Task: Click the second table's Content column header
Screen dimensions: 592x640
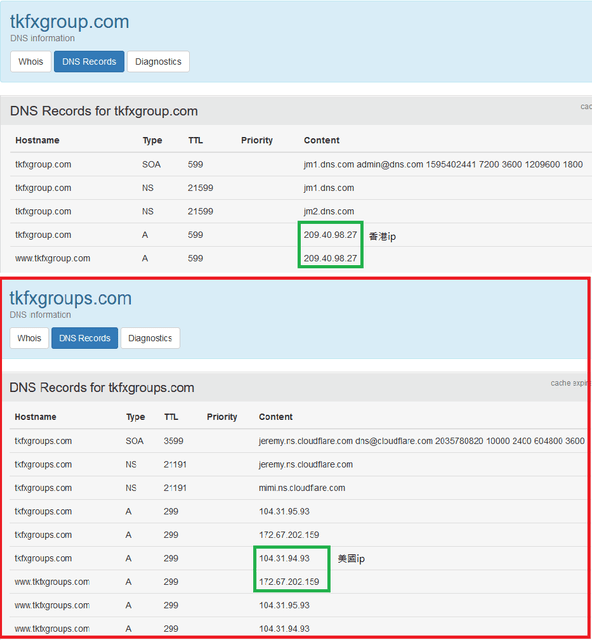Action: click(x=276, y=417)
